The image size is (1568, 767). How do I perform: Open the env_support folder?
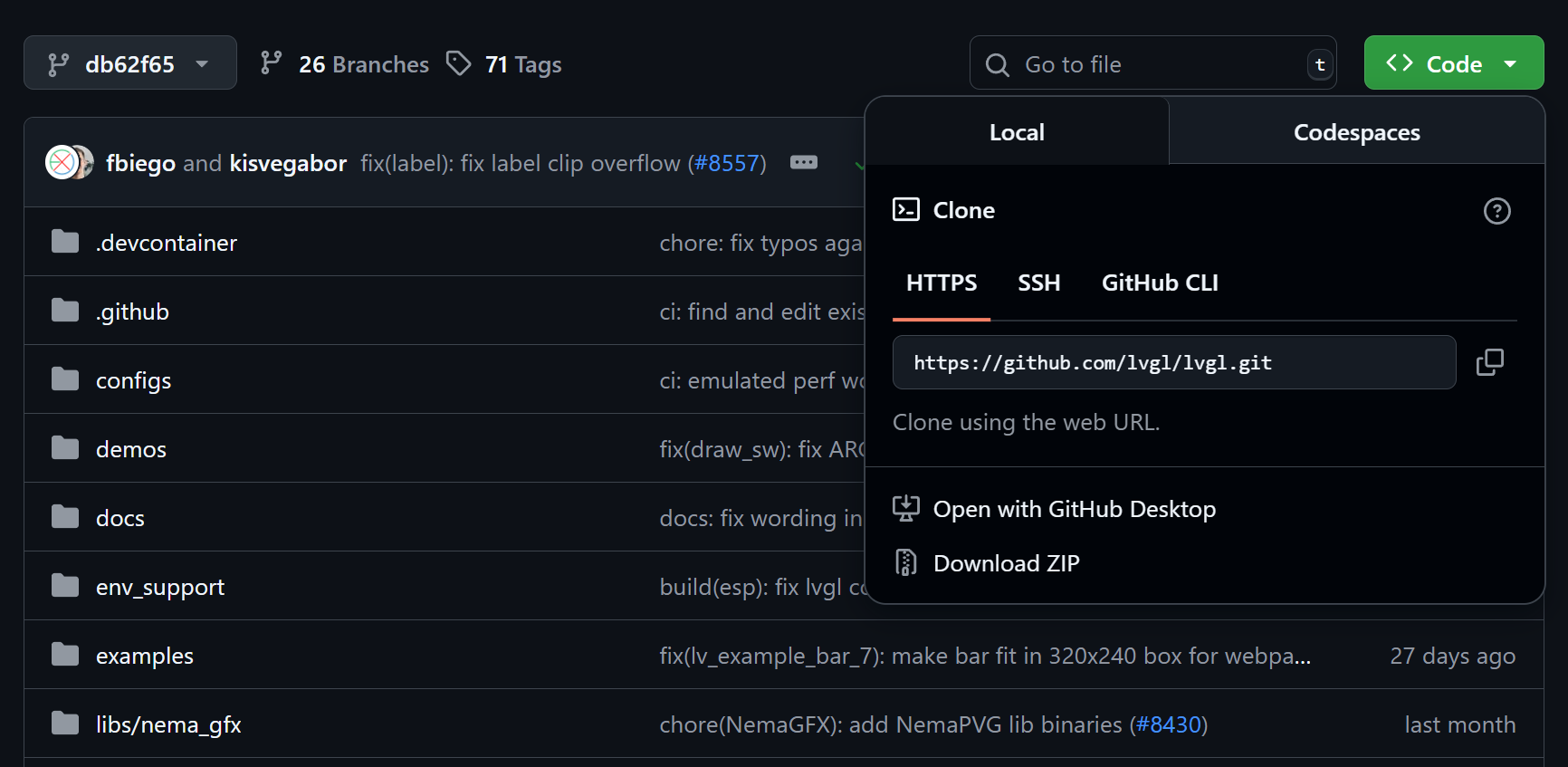pyautogui.click(x=160, y=587)
